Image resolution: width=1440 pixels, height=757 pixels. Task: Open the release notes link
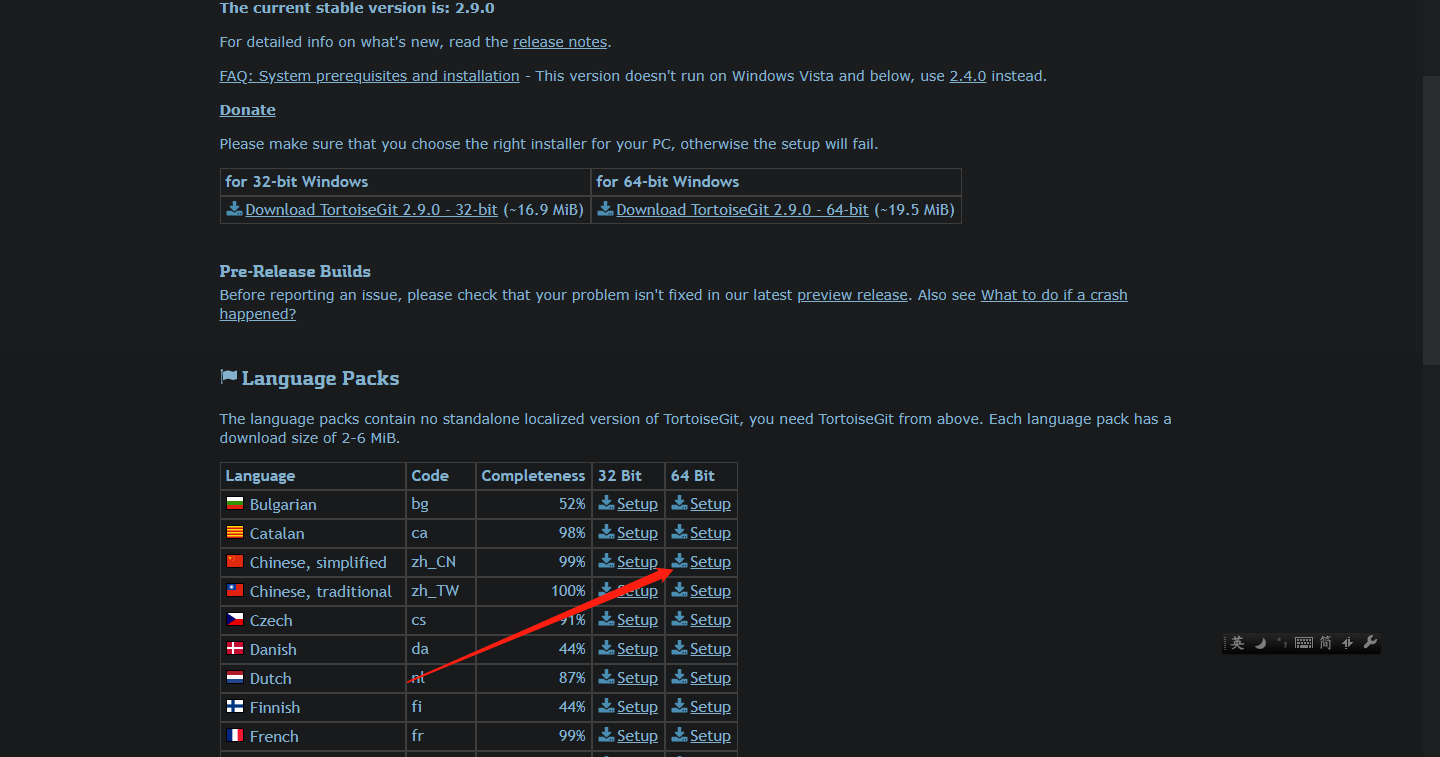click(560, 41)
